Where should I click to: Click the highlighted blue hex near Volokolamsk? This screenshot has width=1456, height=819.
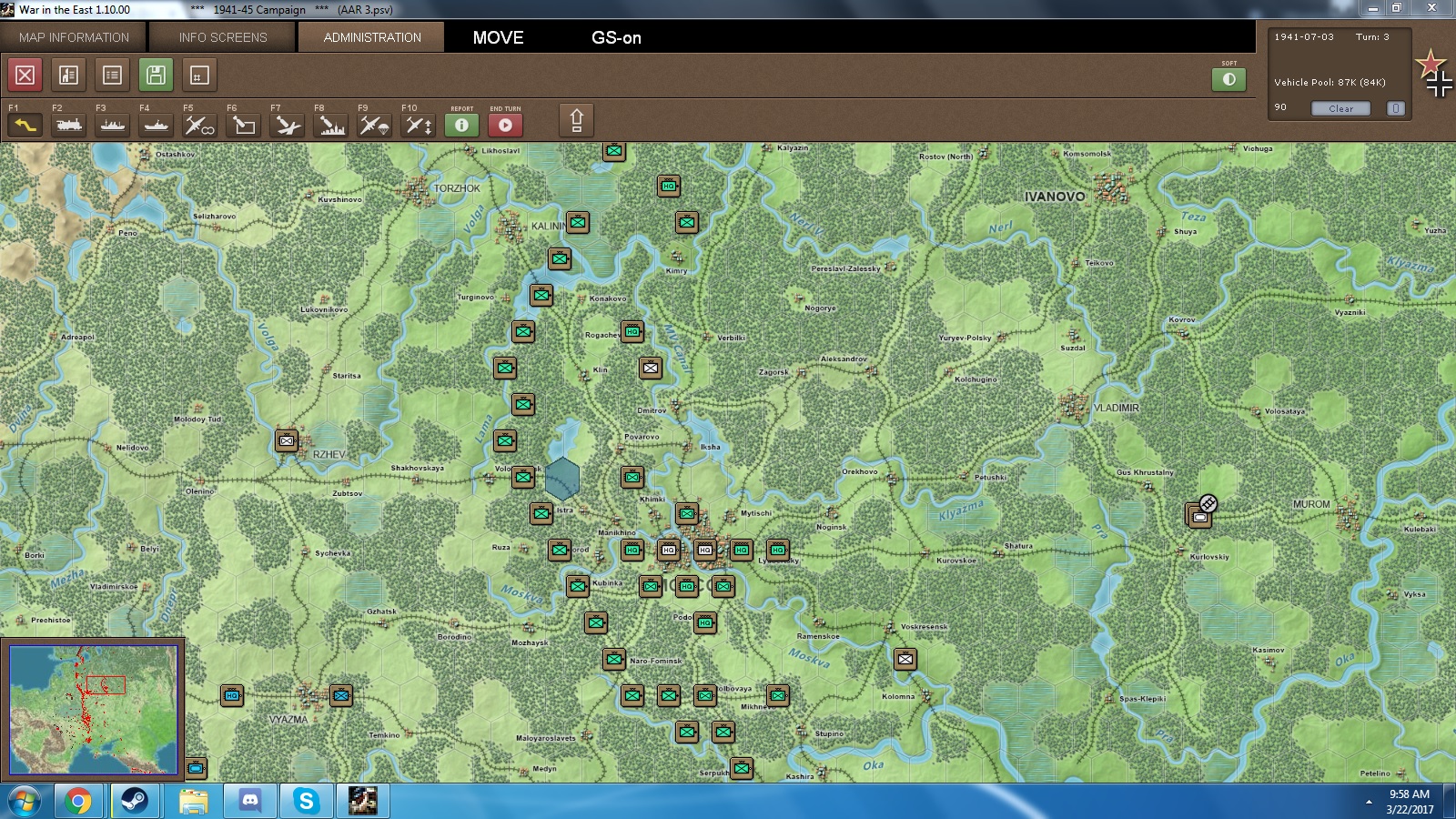562,479
